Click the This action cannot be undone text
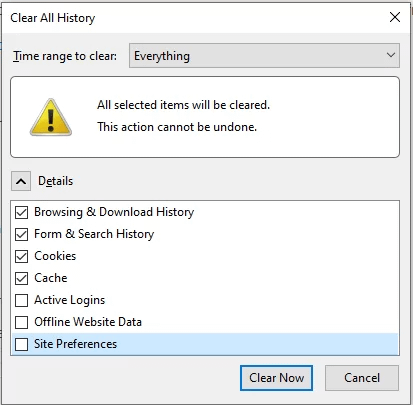The image size is (413, 405). pos(177,127)
